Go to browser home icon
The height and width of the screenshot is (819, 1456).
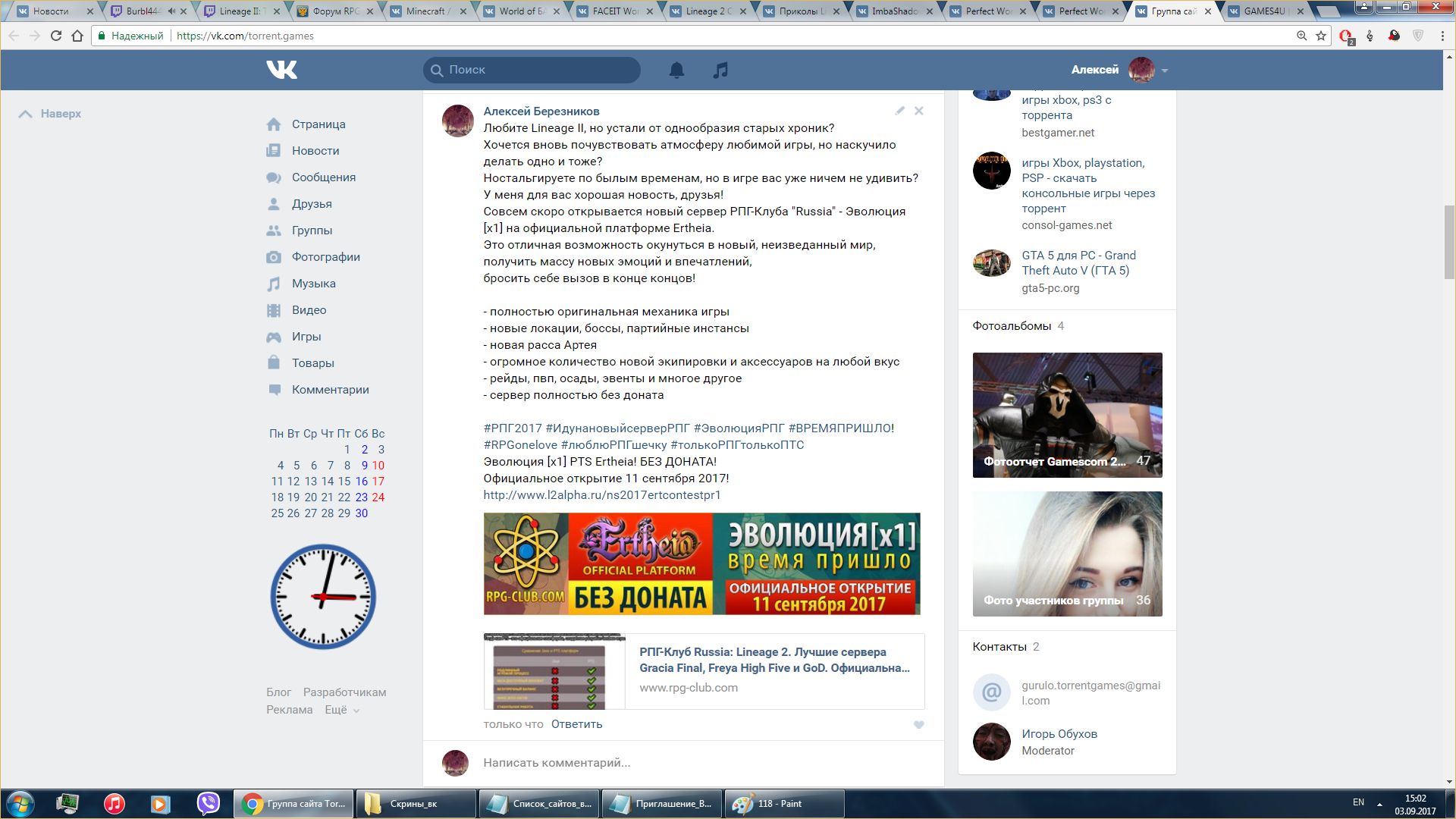[77, 36]
